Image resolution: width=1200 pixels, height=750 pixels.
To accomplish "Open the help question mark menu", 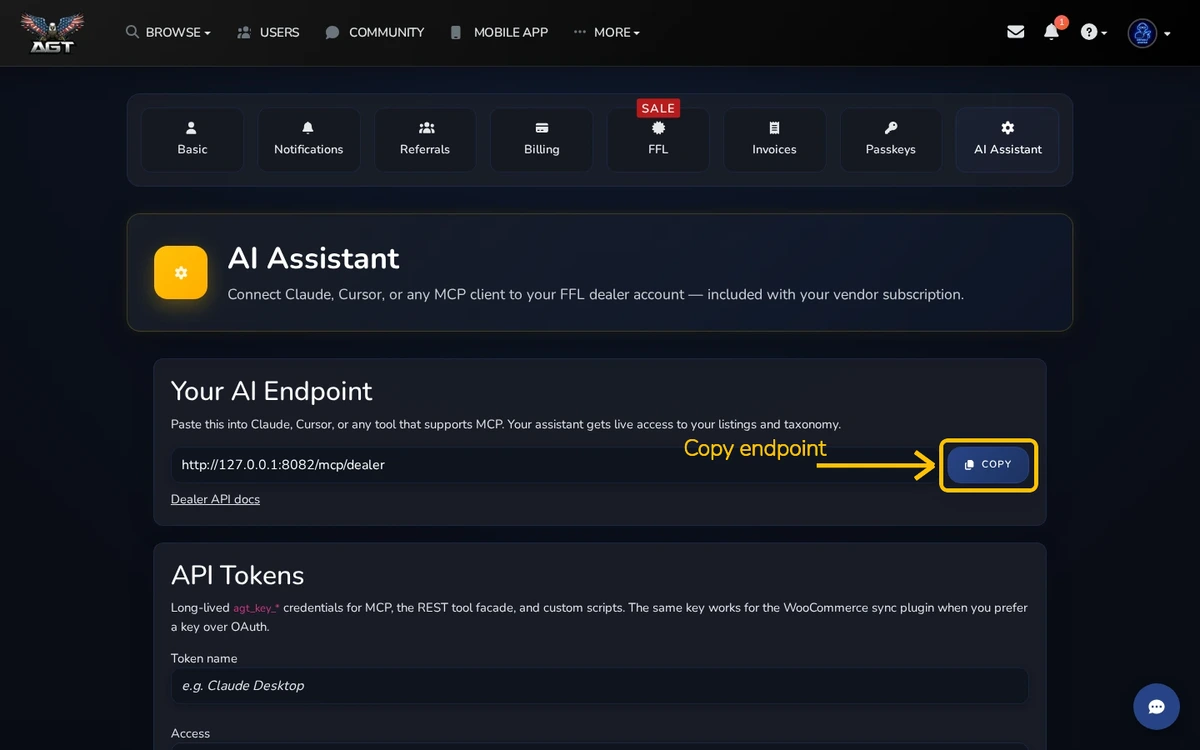I will (x=1093, y=32).
